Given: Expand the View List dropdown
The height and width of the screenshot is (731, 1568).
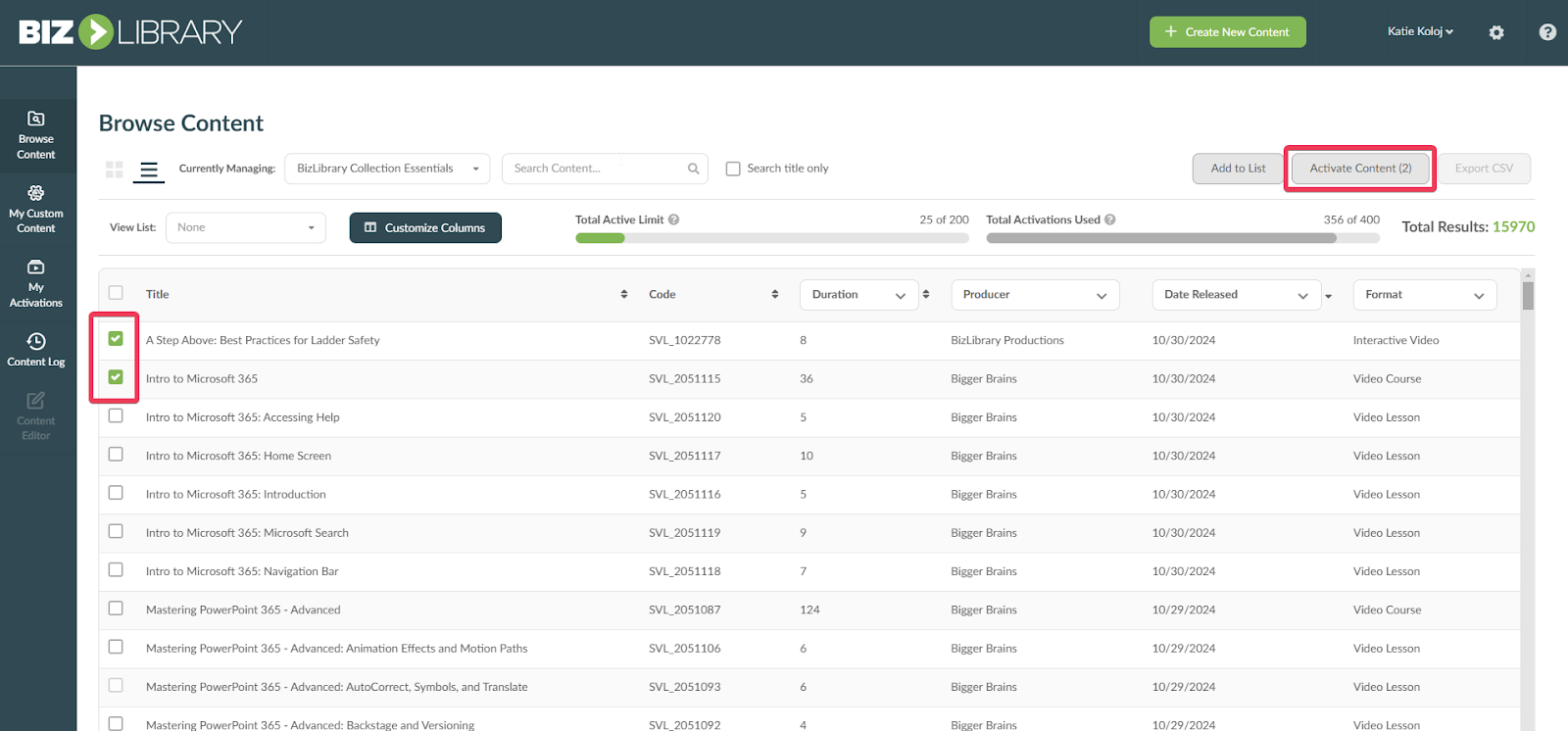Looking at the screenshot, I should pyautogui.click(x=245, y=227).
